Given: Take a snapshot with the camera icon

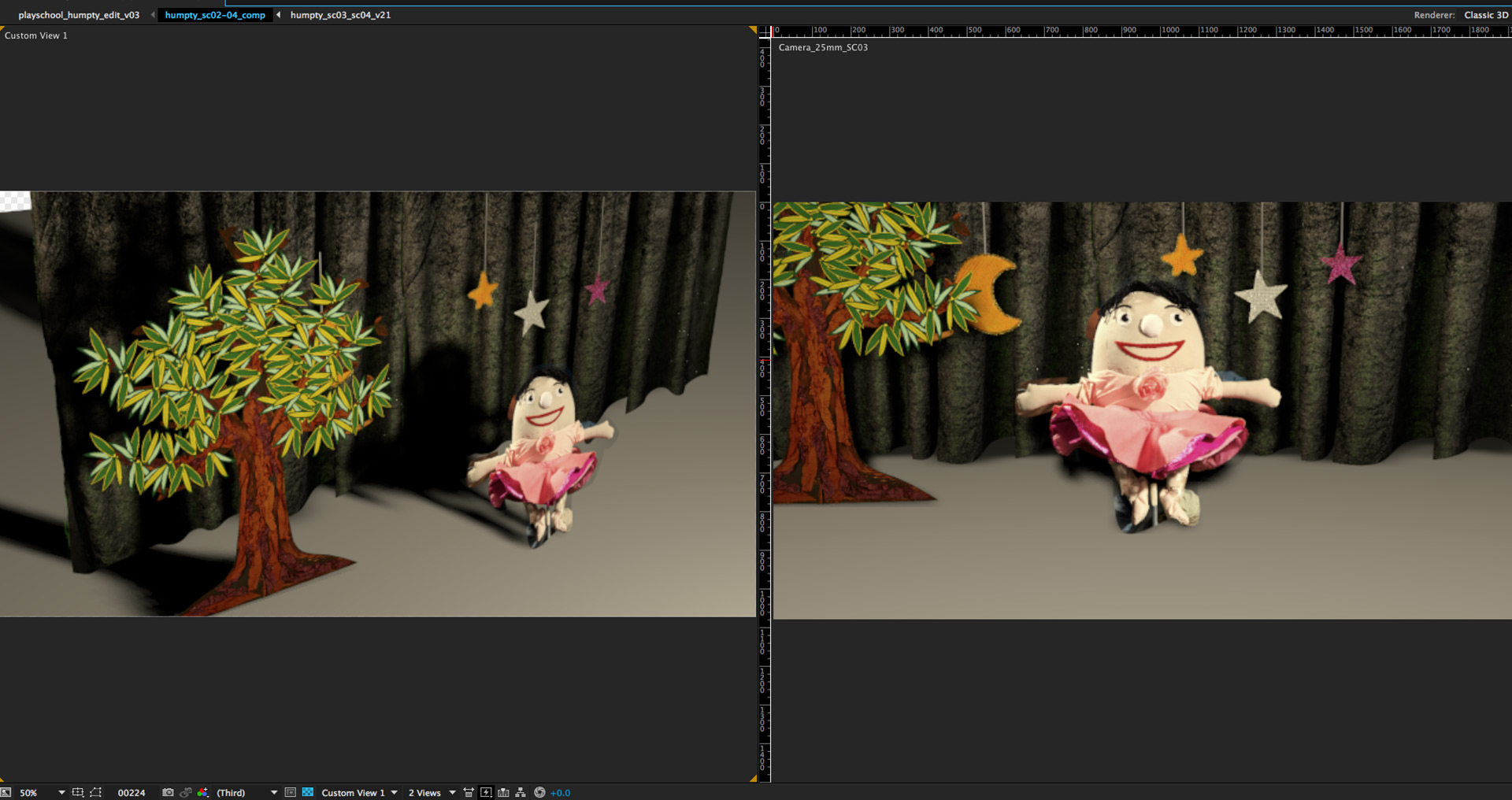Looking at the screenshot, I should [168, 792].
